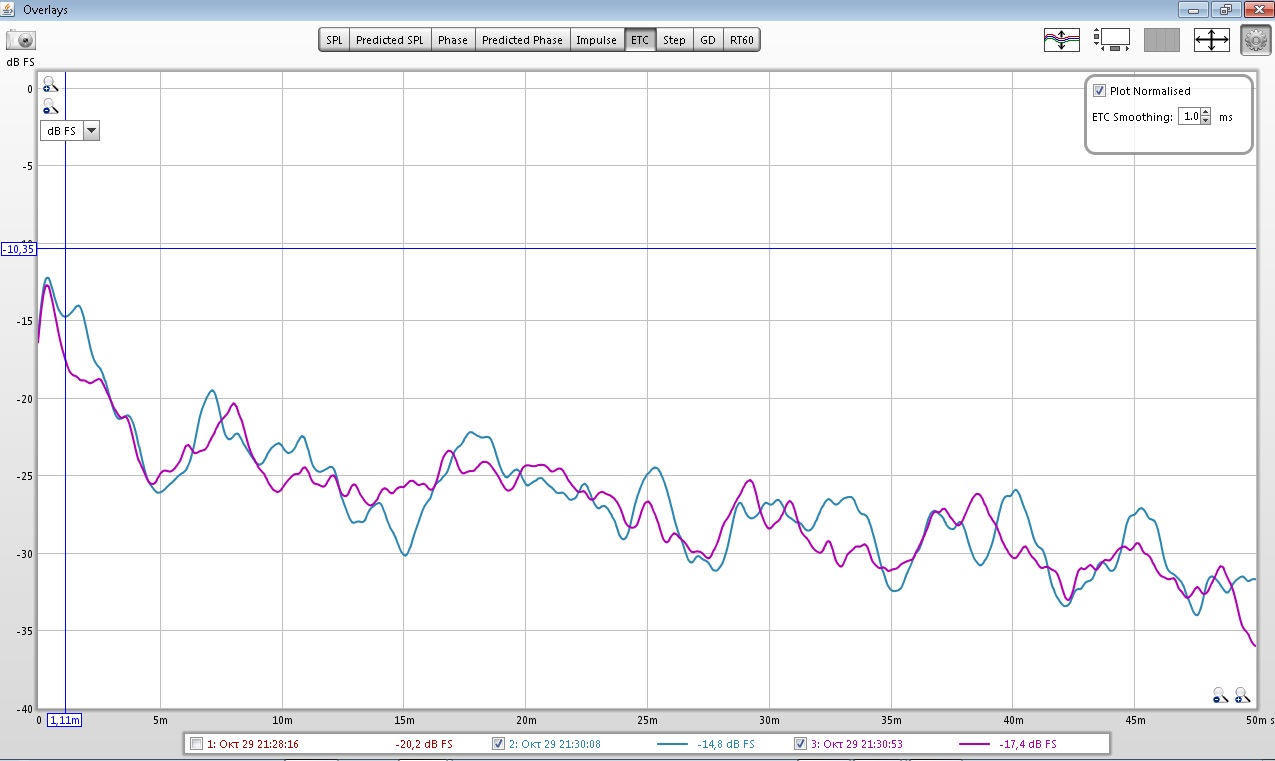
Task: Click the ETC Smoothing value field
Action: pos(1188,117)
